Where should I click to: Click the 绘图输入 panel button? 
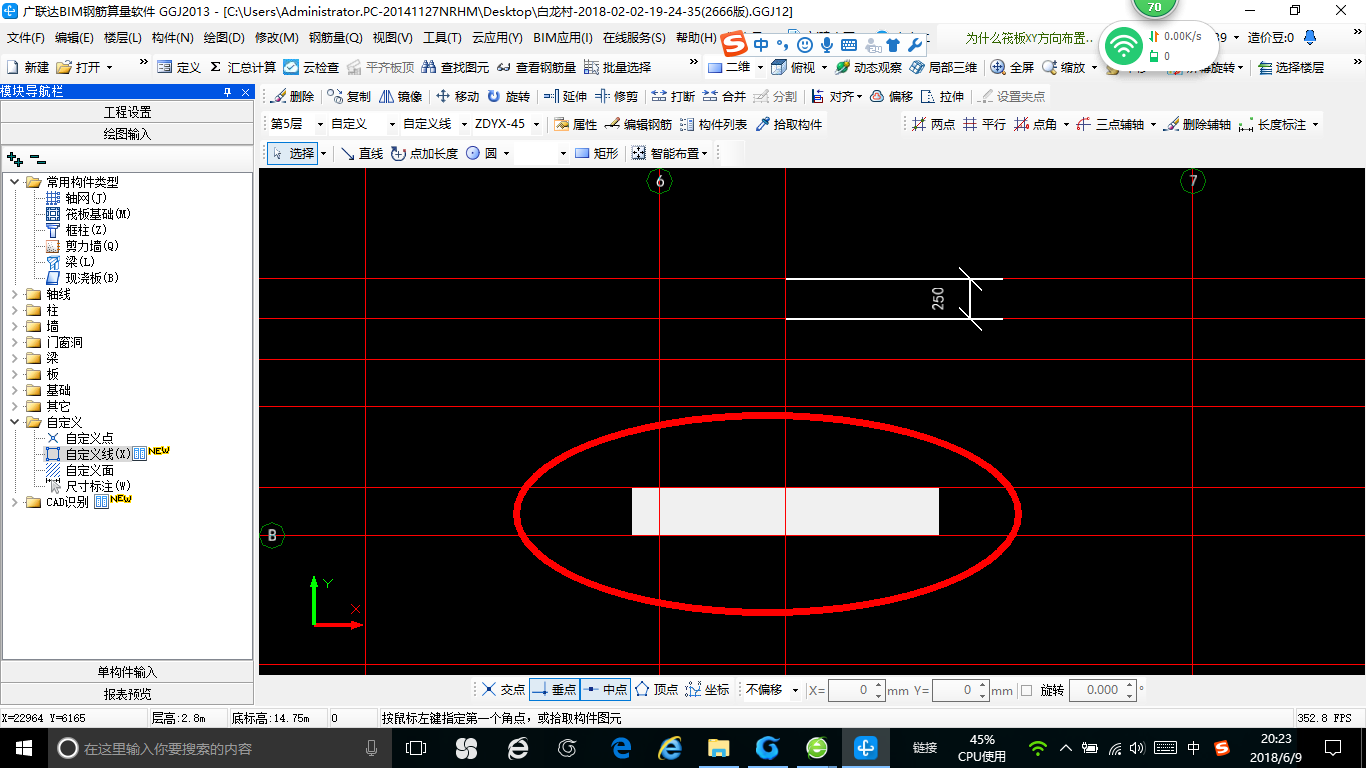click(127, 133)
